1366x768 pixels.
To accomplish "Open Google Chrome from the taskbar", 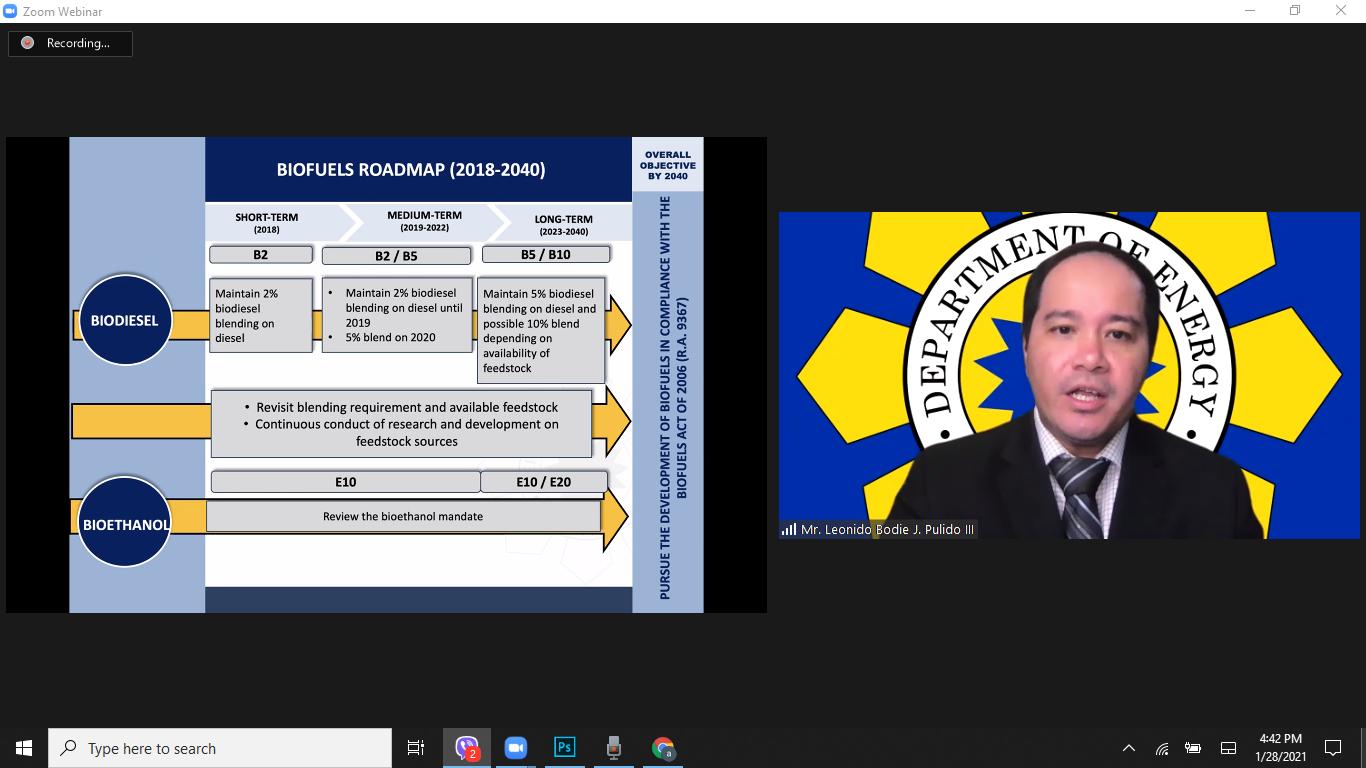I will pos(663,748).
